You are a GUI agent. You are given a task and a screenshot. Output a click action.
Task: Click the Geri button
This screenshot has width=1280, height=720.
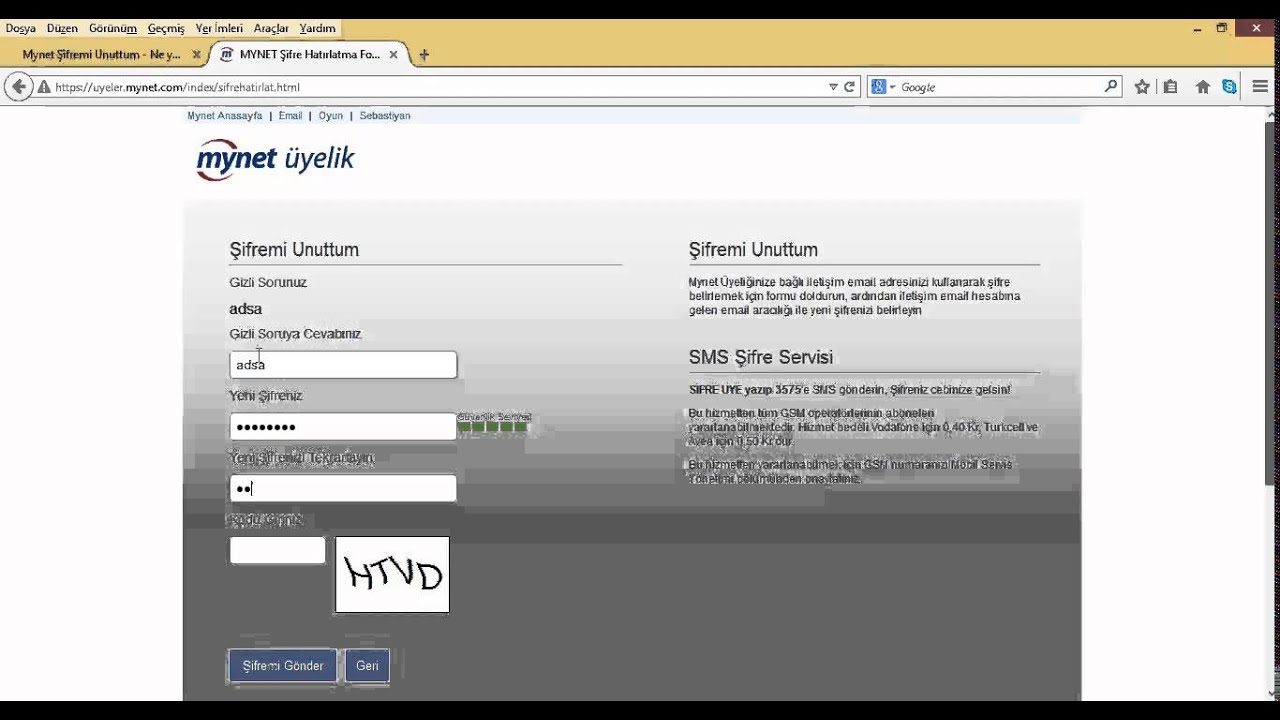pyautogui.click(x=367, y=666)
